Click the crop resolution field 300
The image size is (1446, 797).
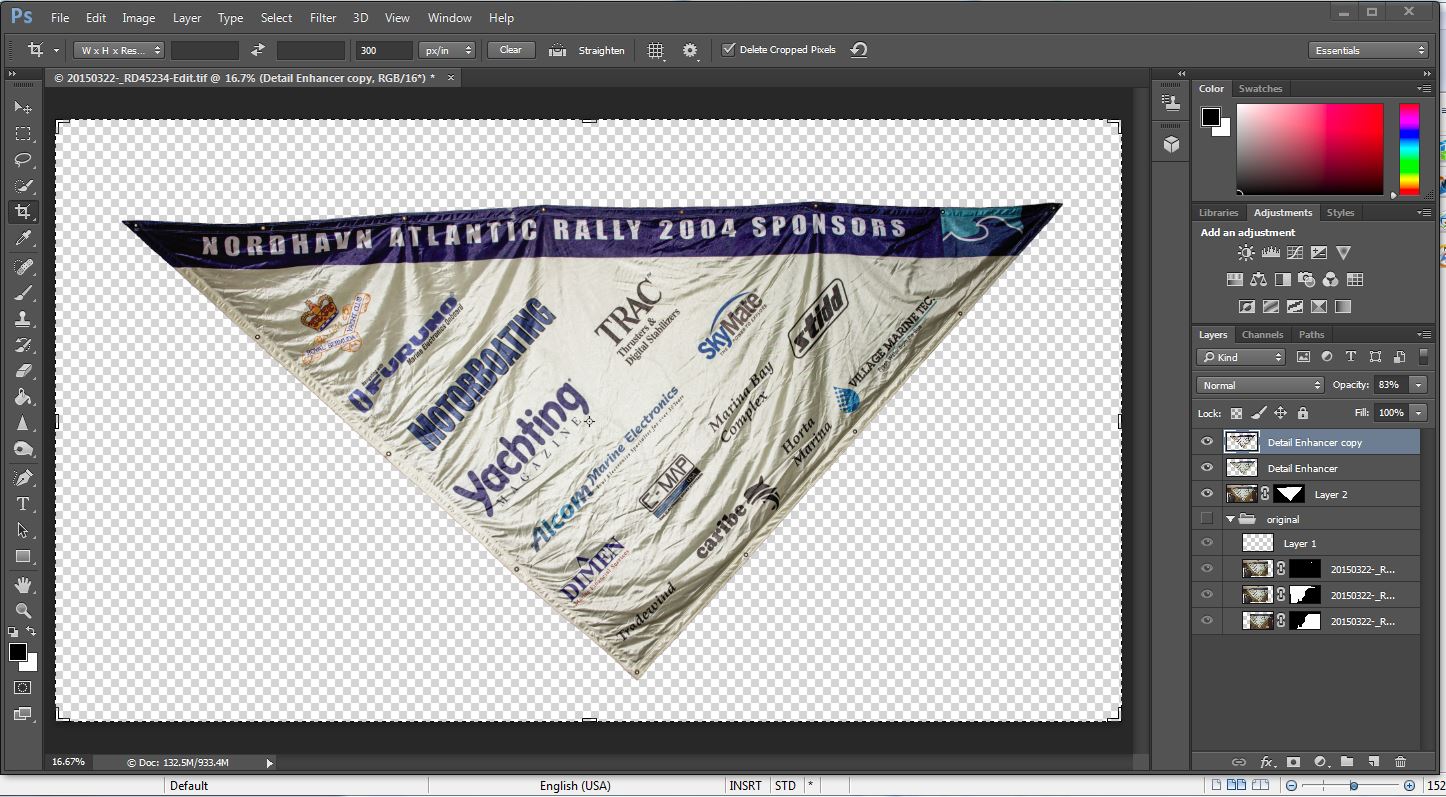[x=384, y=50]
